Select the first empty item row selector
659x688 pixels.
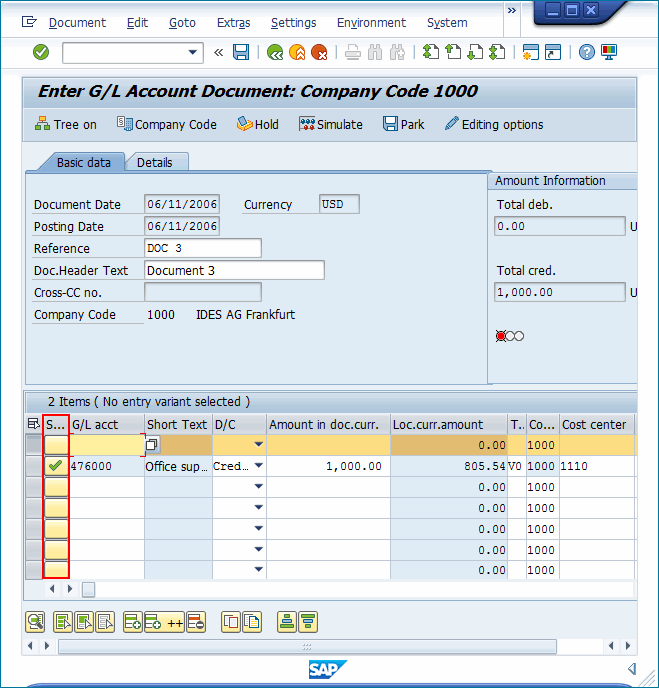click(34, 445)
